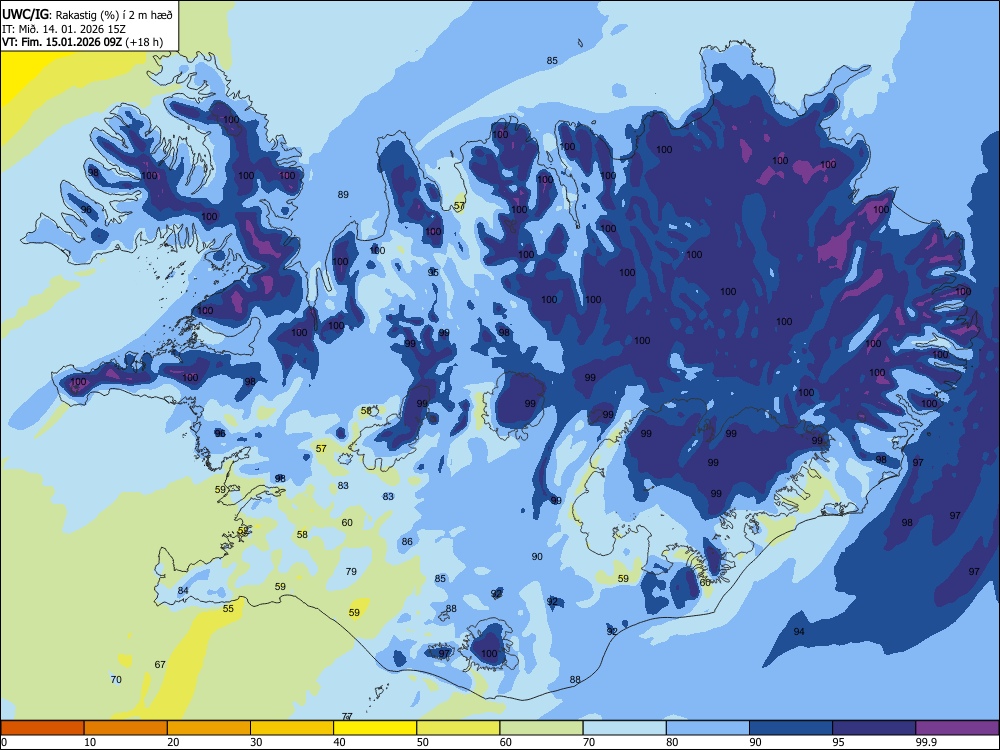The image size is (1000, 750).
Task: Click the legend scale label 99.9
Action: pos(926,742)
